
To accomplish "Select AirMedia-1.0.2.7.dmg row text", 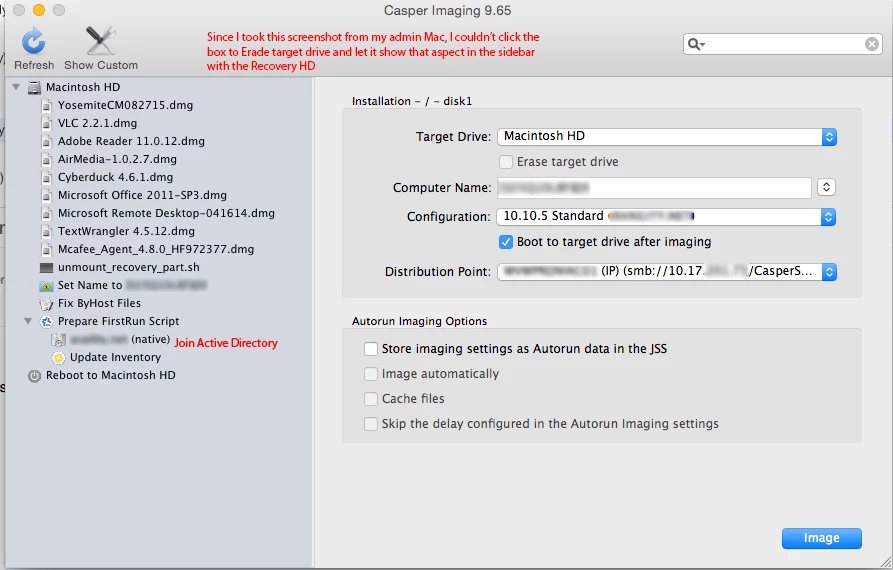I will (x=117, y=159).
